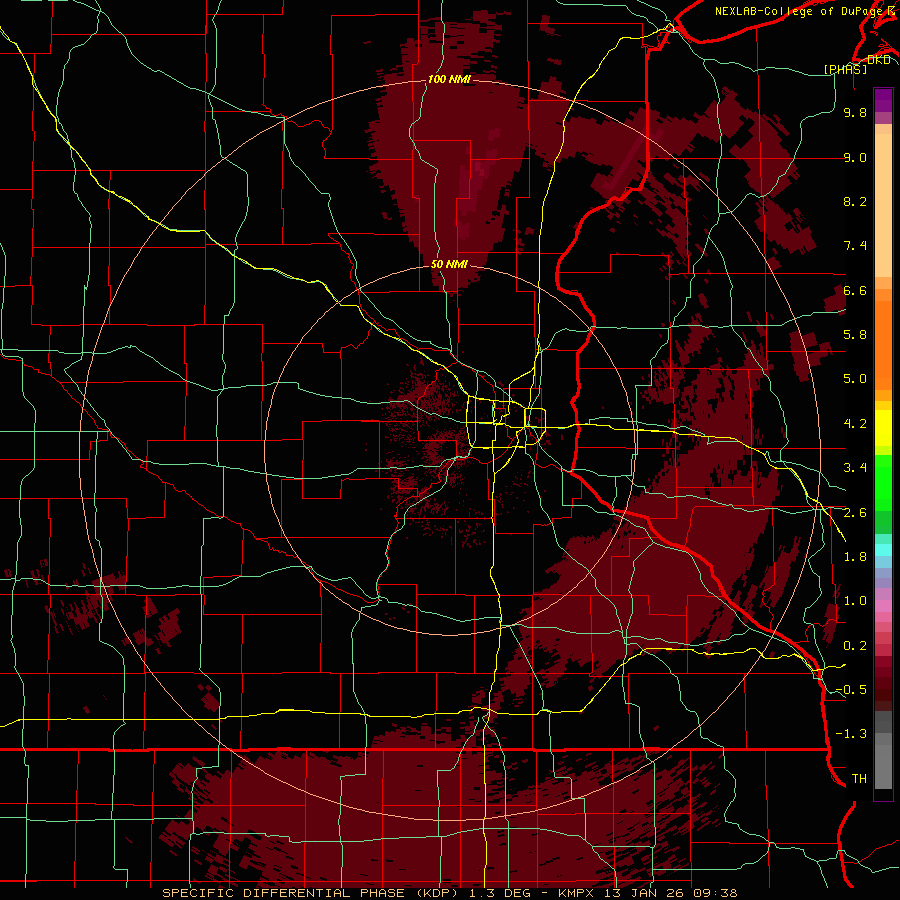Click the 'TH' threshold label on scale
Screen dimensions: 900x900
pos(859,779)
